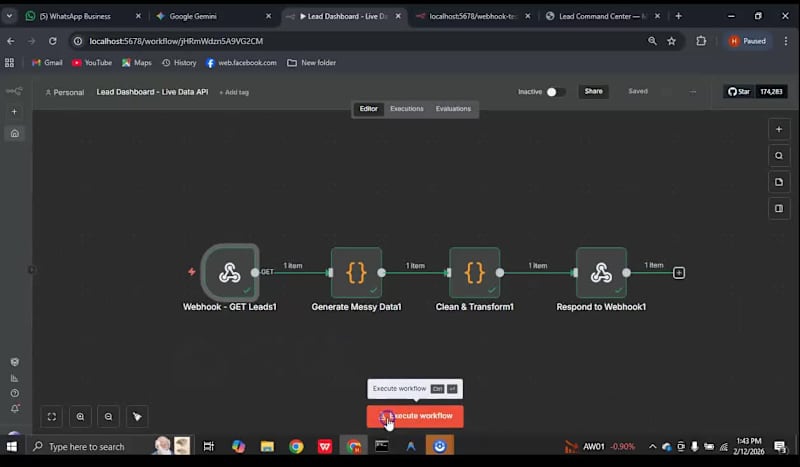800x467 pixels.
Task: Go to the Home overview in sidebar
Action: pos(14,133)
